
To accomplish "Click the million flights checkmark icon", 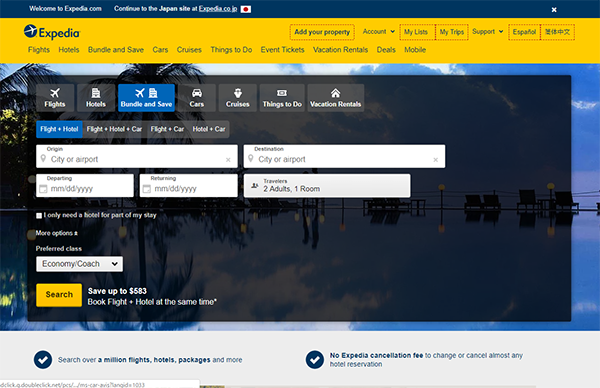I will 43,360.
